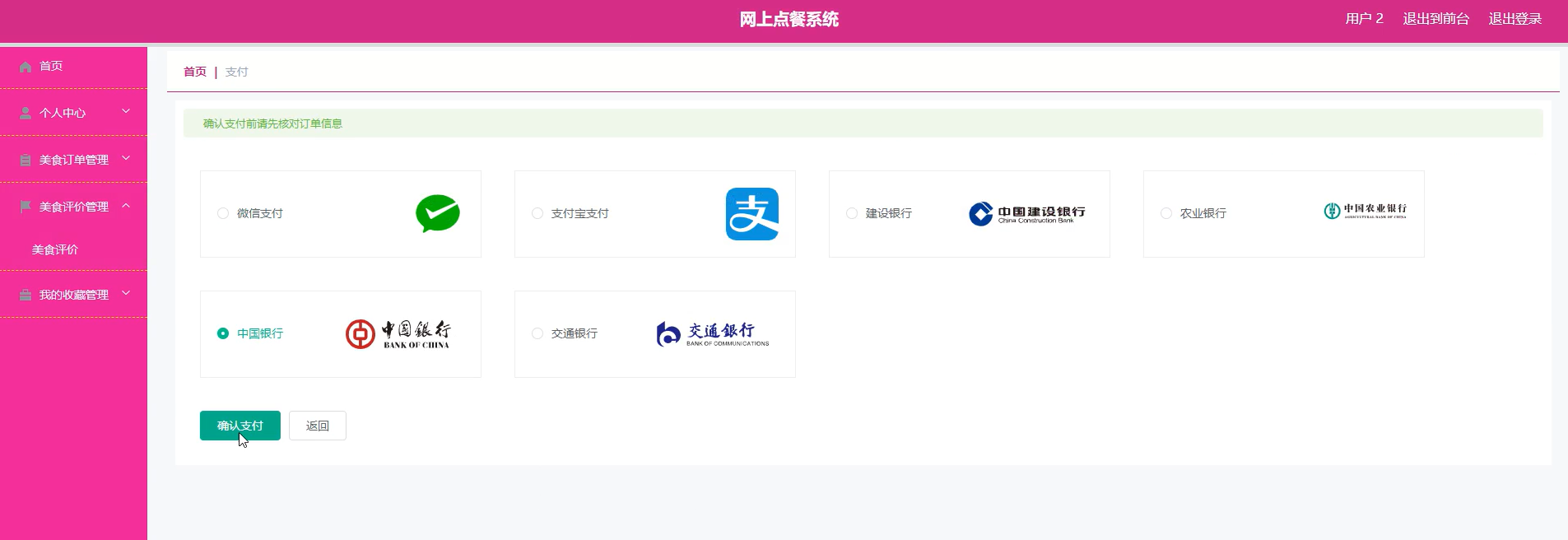
Task: Click the 支付 breadcrumb text
Action: [236, 72]
